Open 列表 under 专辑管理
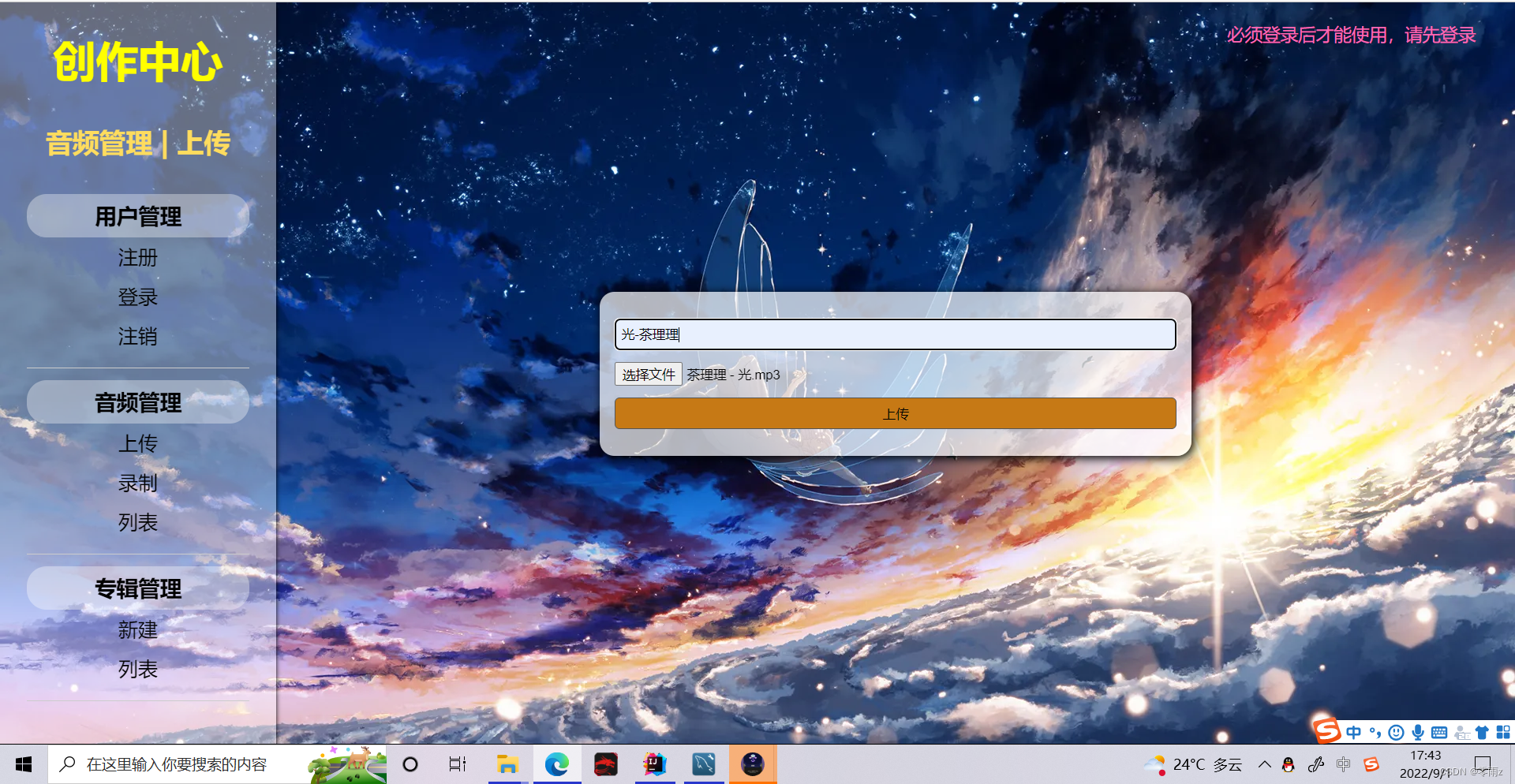1515x784 pixels. [138, 670]
